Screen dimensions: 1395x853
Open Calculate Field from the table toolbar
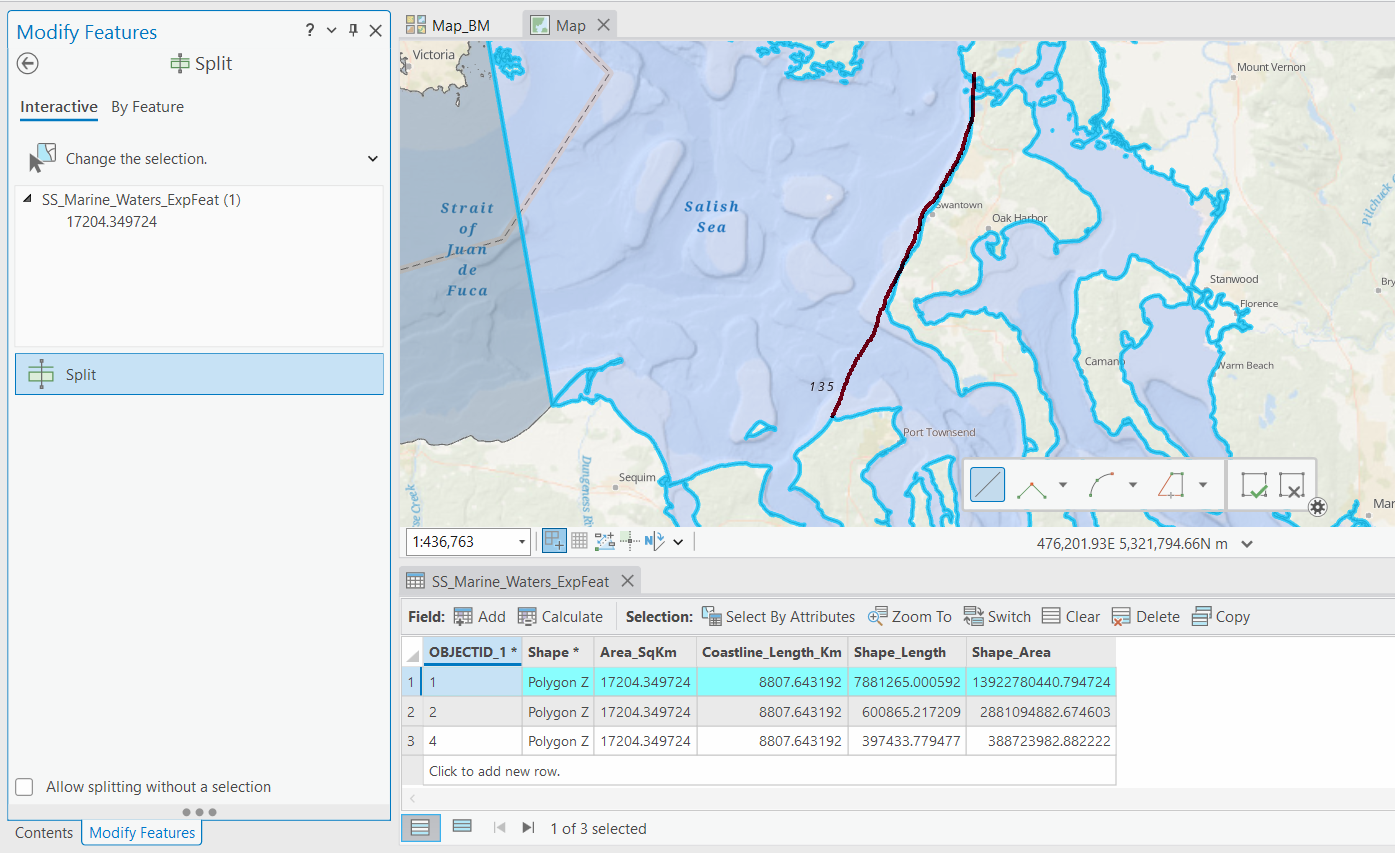point(560,616)
